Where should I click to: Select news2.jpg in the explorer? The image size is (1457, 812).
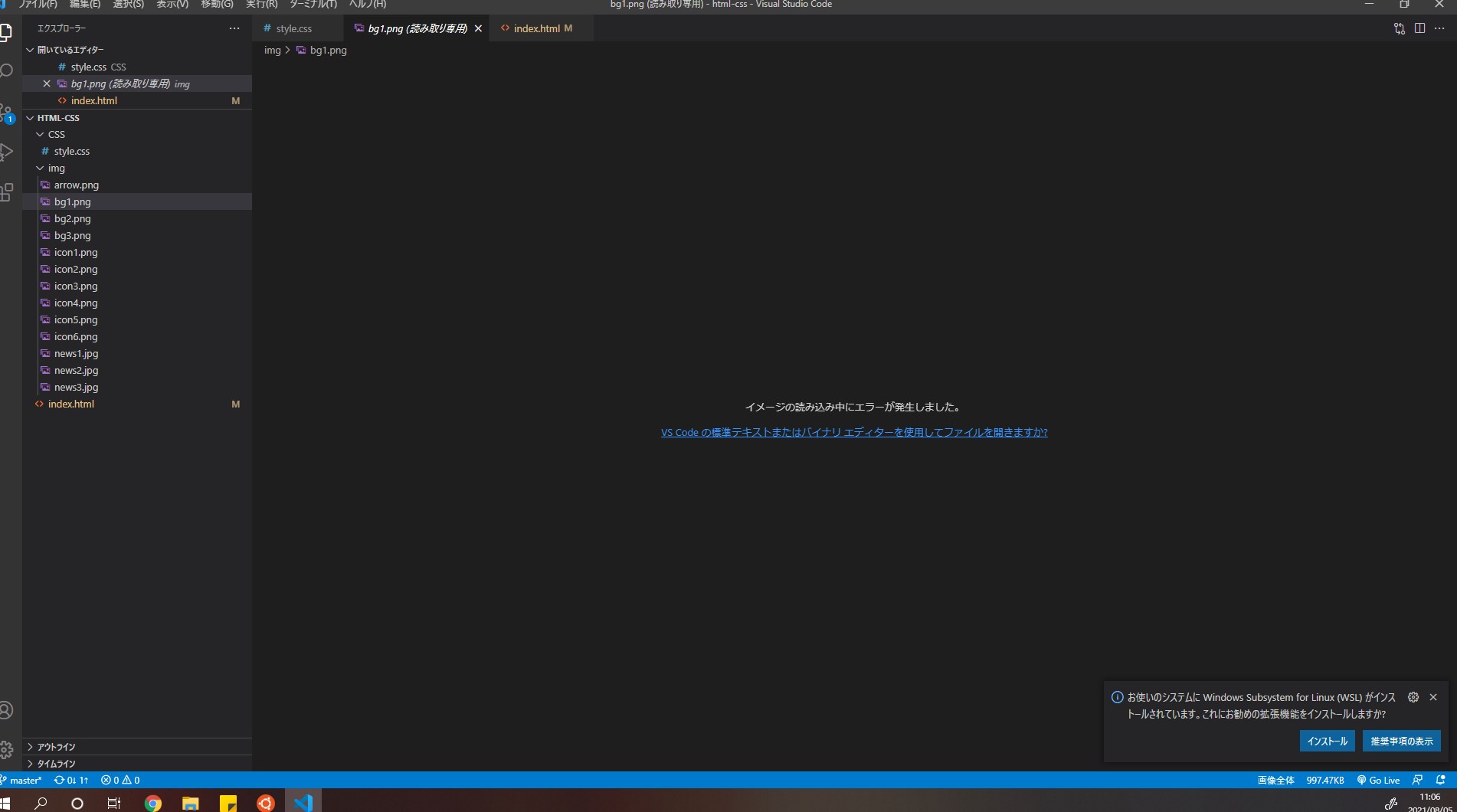[x=76, y=370]
